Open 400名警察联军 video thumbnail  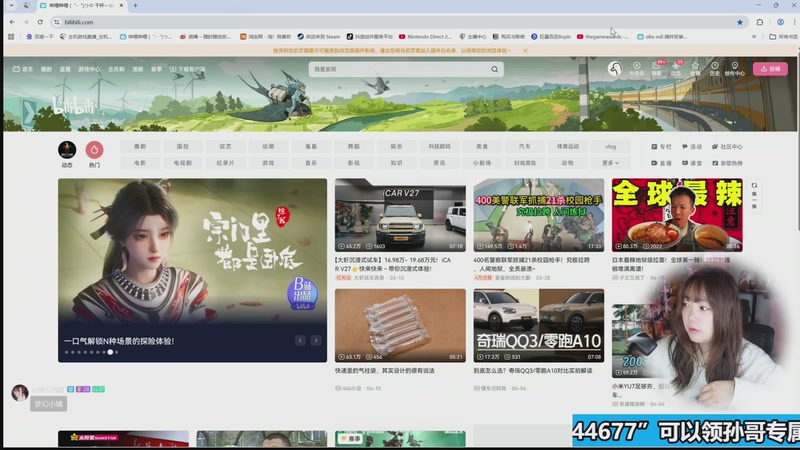(539, 215)
